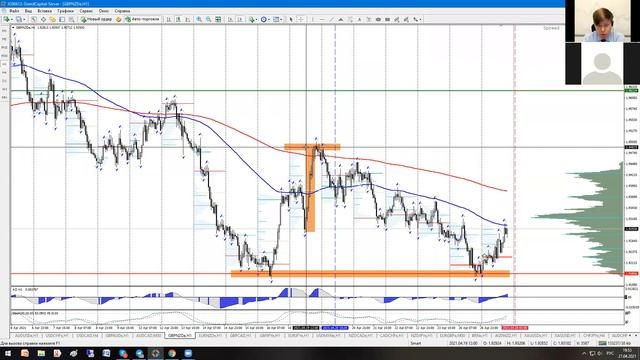Select the trendline drawing tool

coord(331,19)
